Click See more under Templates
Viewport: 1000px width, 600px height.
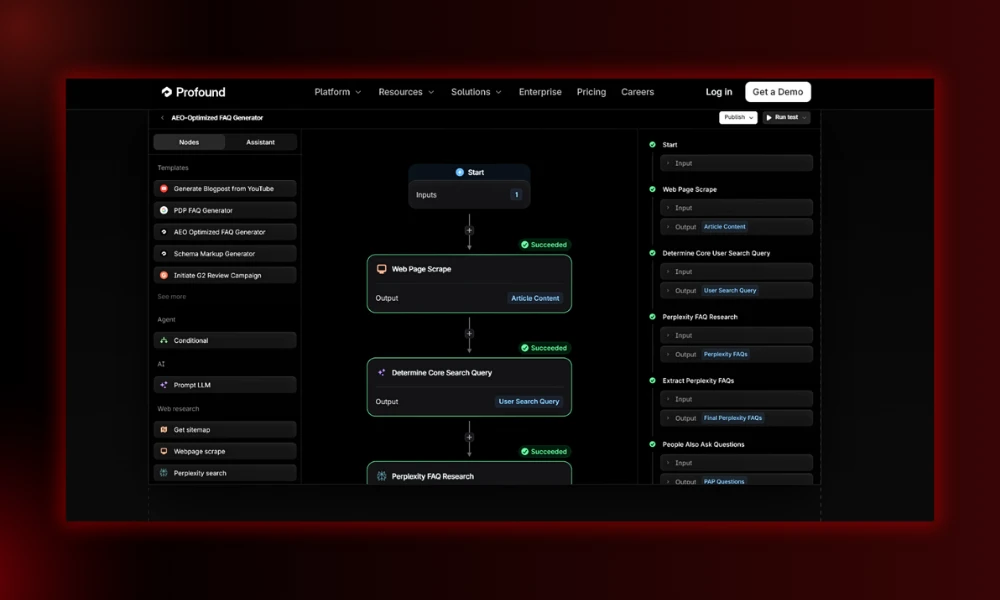coord(172,296)
